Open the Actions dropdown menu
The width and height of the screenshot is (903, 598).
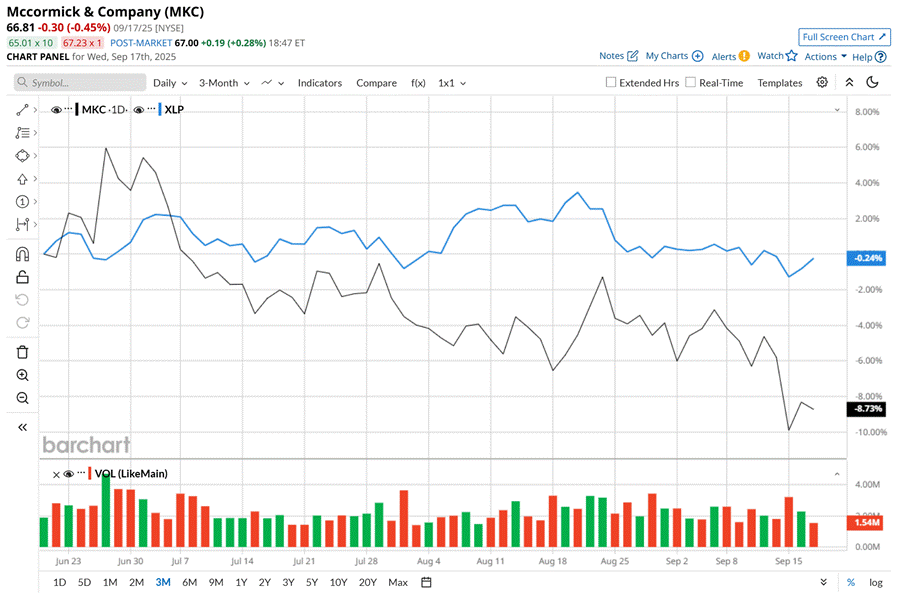point(825,56)
